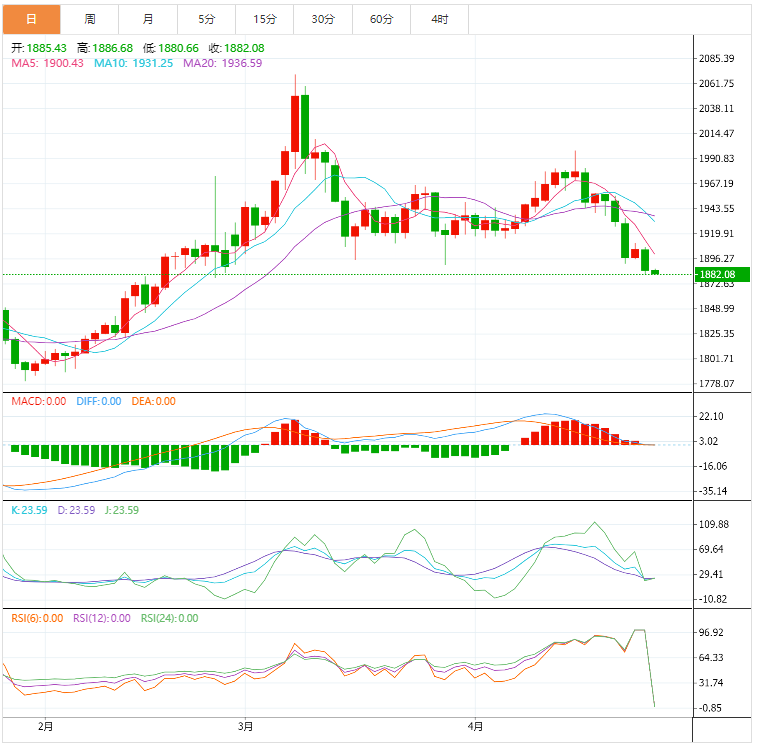The width and height of the screenshot is (758, 747).
Task: Click the MA10: 1931.25 indicator label
Action: (133, 63)
